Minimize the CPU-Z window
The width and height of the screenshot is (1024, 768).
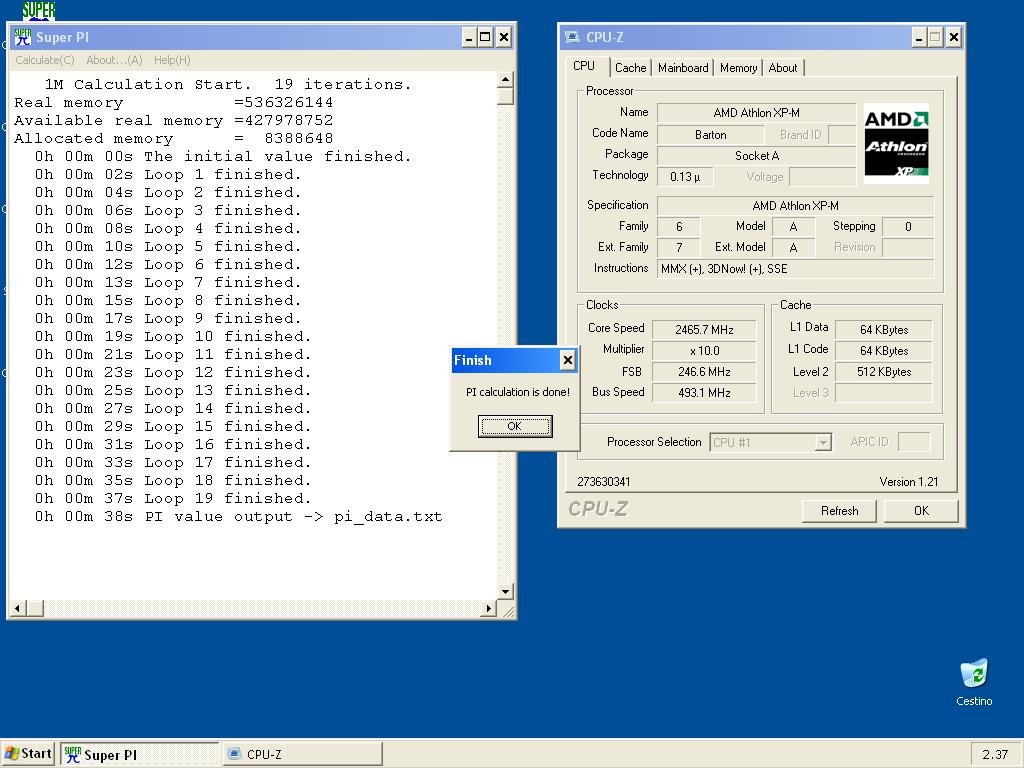[919, 37]
